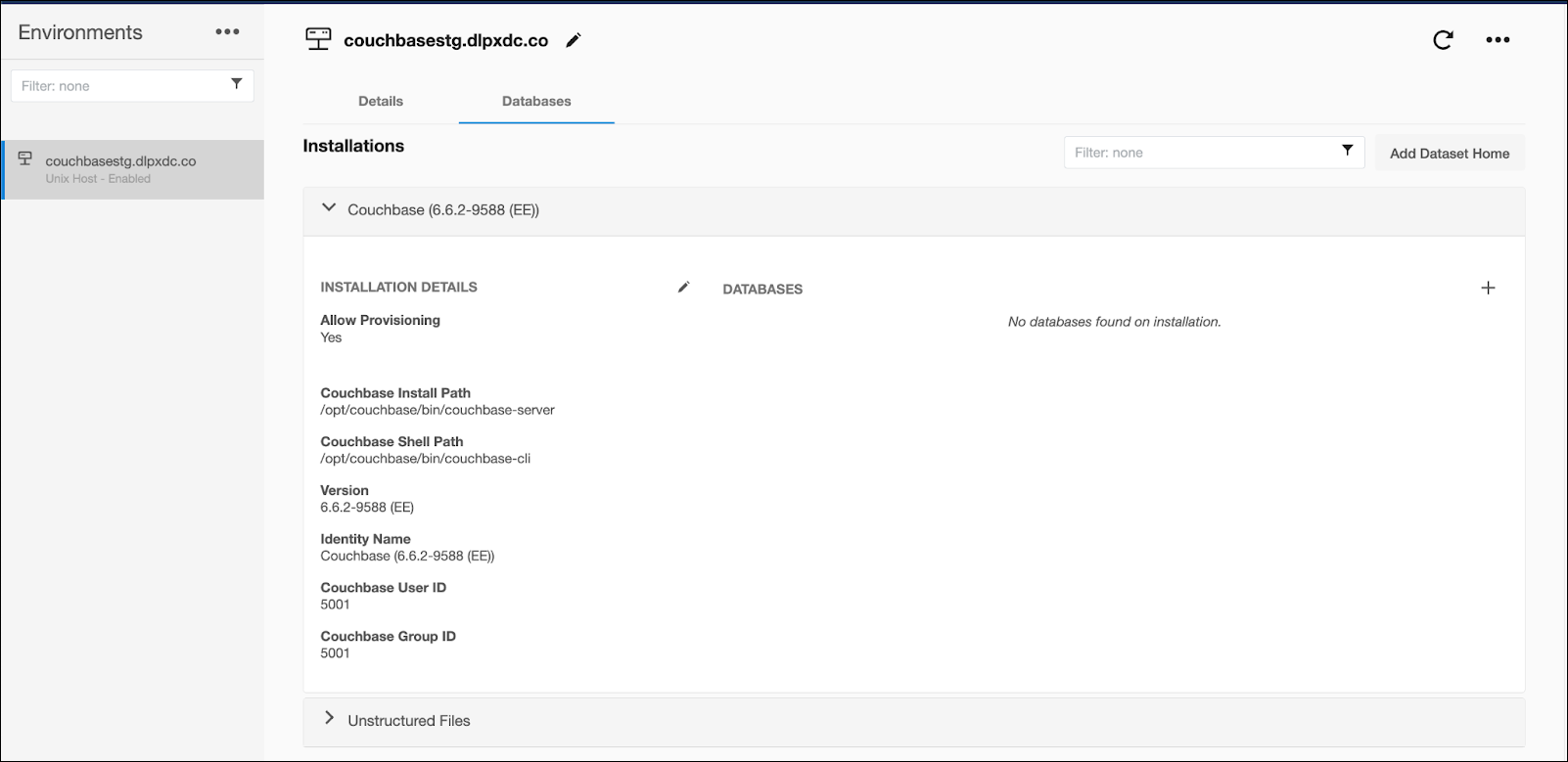The width and height of the screenshot is (1568, 762).
Task: Open the top-right environment actions ellipsis menu
Action: [1498, 40]
